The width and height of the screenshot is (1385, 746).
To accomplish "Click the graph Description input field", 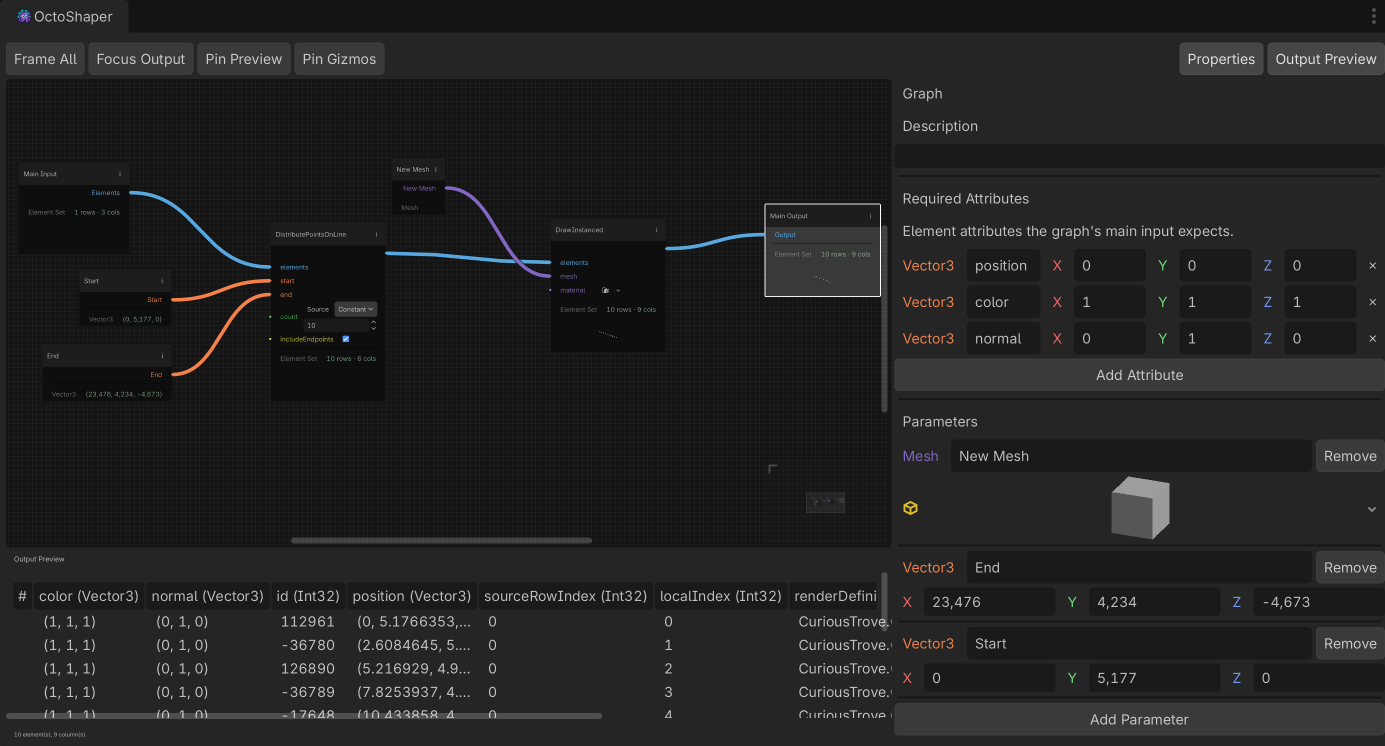I will pyautogui.click(x=1139, y=156).
